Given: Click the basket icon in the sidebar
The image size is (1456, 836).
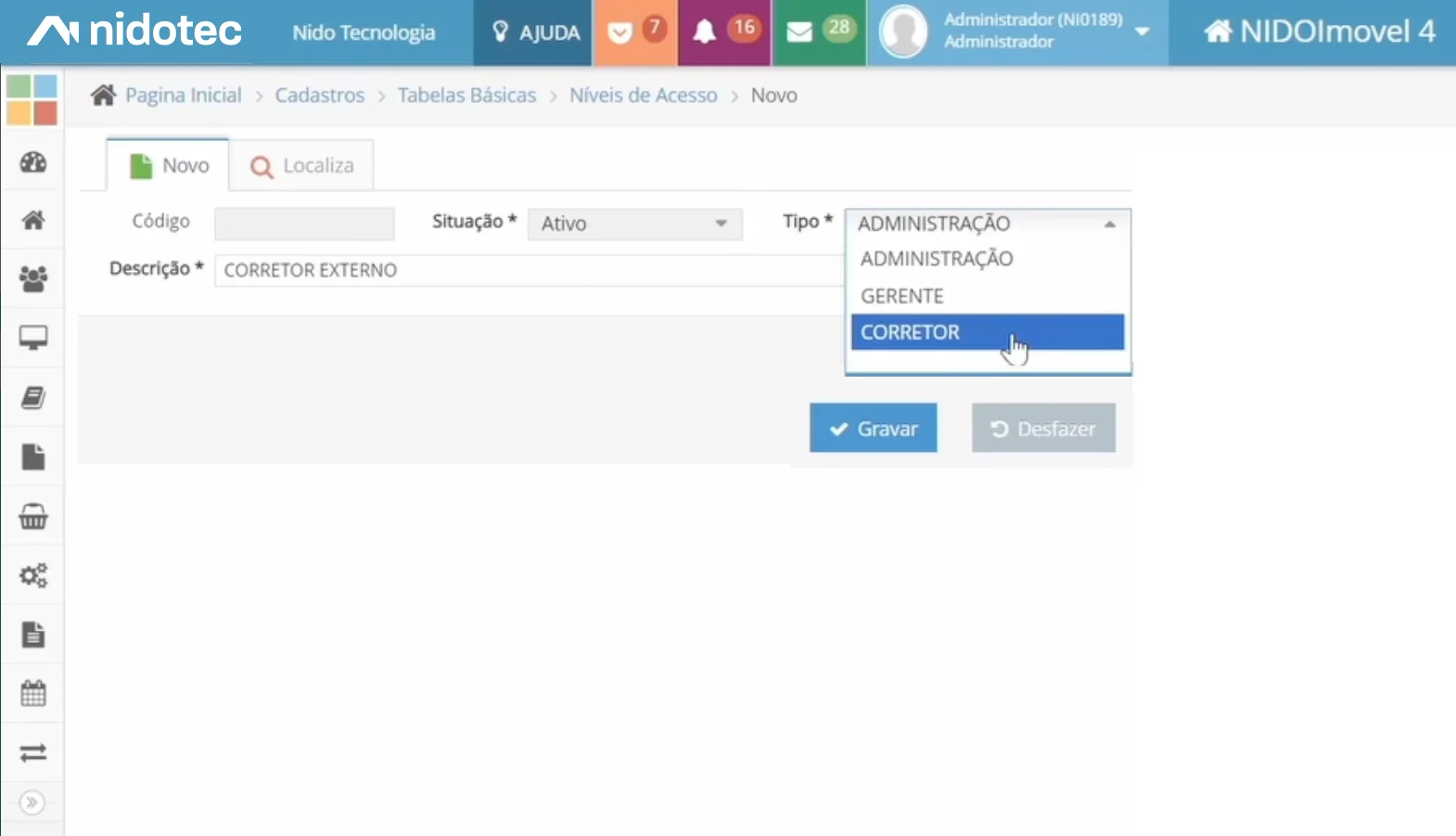Looking at the screenshot, I should click(x=33, y=516).
